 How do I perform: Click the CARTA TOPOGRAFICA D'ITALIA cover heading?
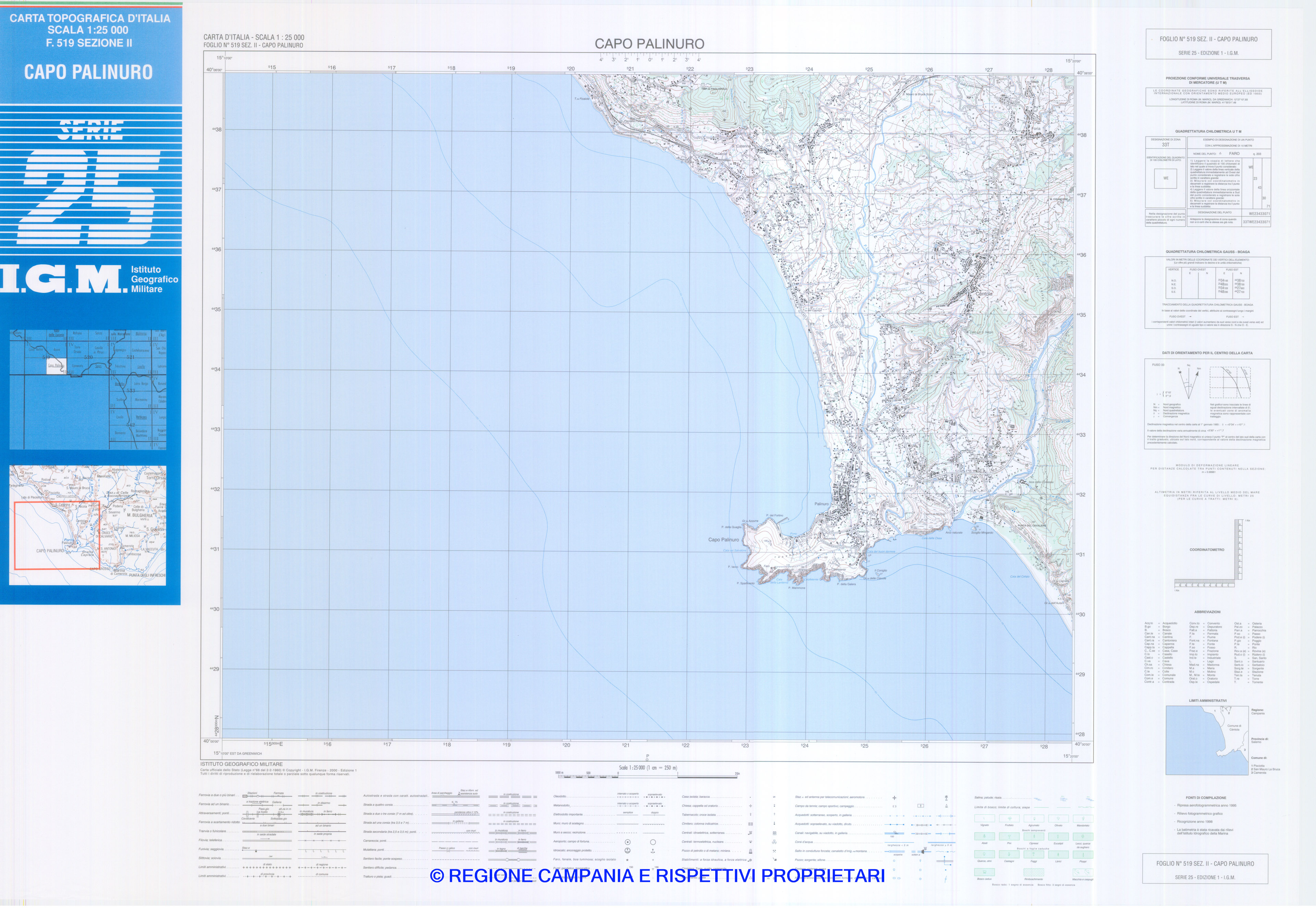(90, 18)
